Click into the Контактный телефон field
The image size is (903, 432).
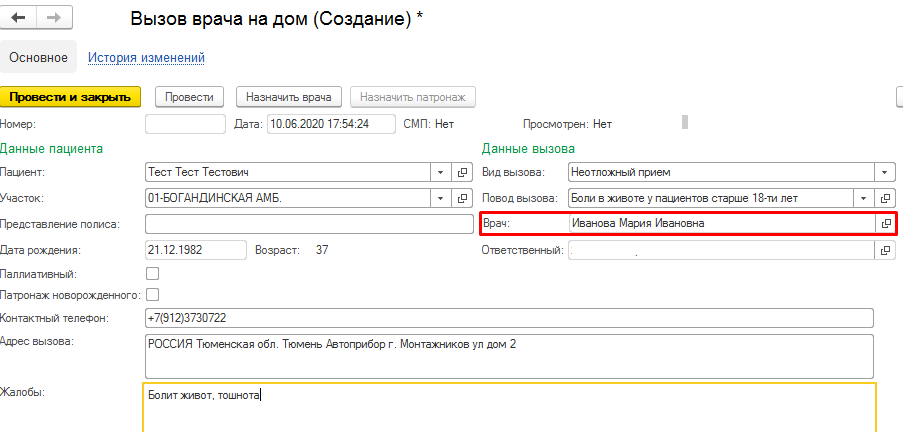pos(509,318)
